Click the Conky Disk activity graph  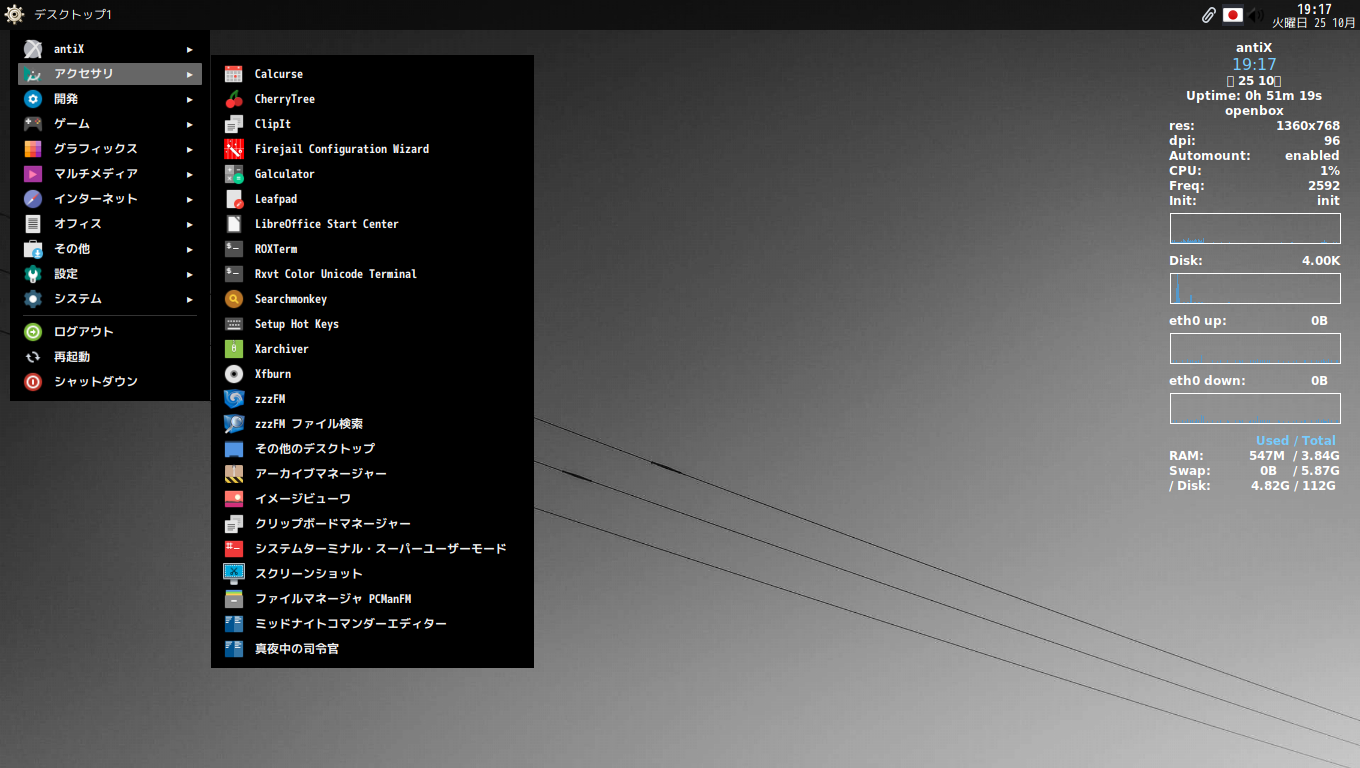[x=1255, y=289]
